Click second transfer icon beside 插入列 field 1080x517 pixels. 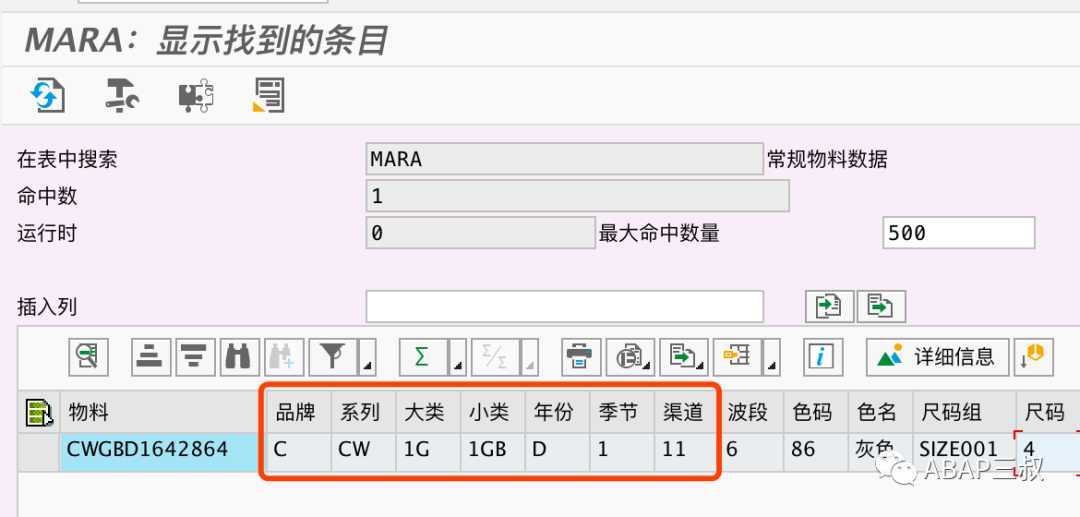(x=881, y=306)
